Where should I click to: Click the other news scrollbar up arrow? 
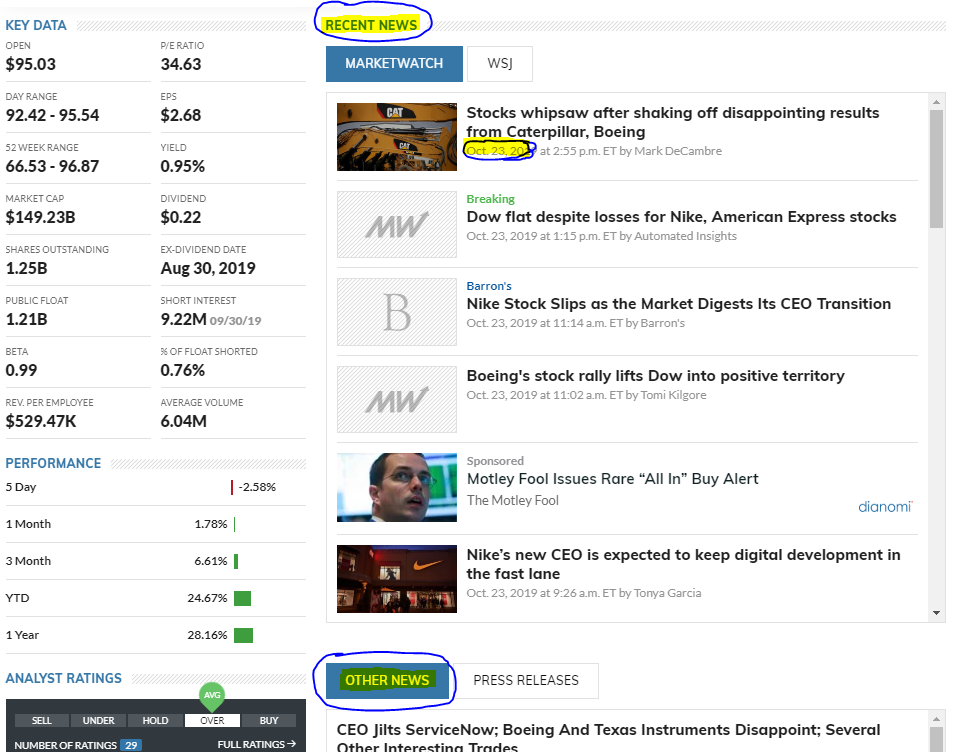pyautogui.click(x=936, y=719)
